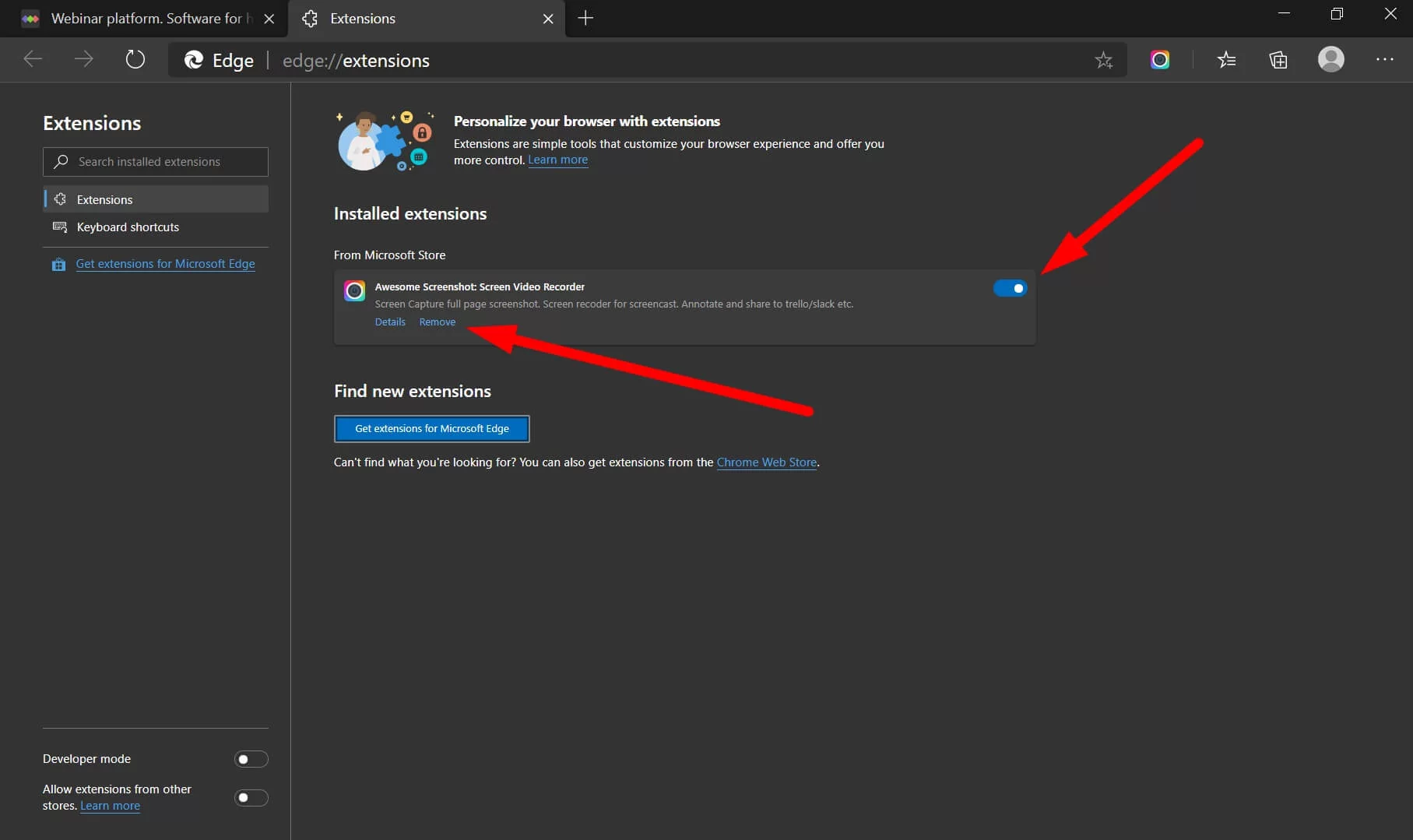Open the browser profile avatar
This screenshot has width=1413, height=840.
click(1331, 60)
